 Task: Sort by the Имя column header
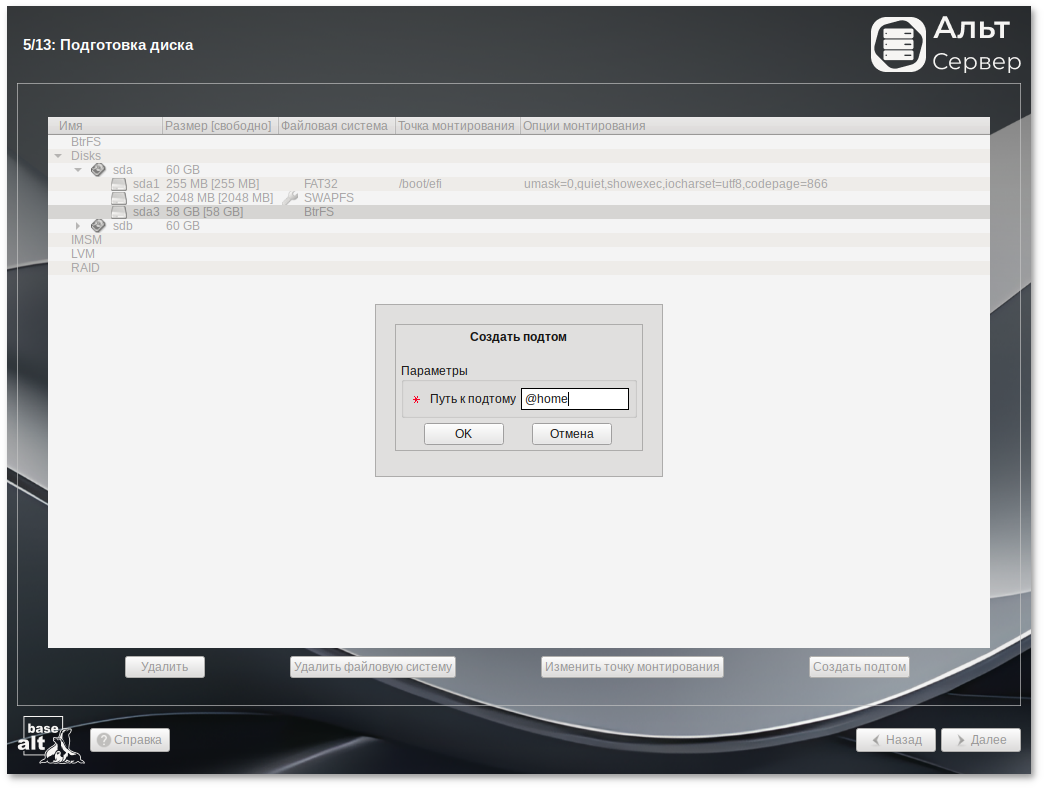pos(105,126)
